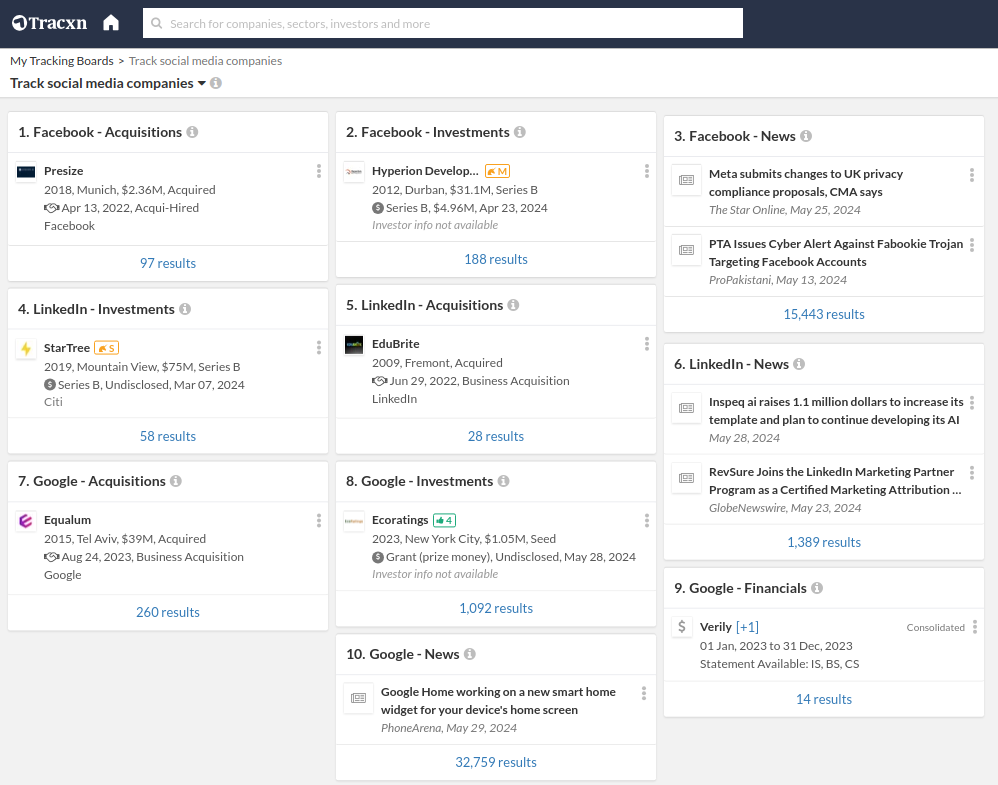Viewport: 998px width, 785px height.
Task: Open RevSure LinkedIn Marketing Partner headline
Action: pyautogui.click(x=835, y=481)
